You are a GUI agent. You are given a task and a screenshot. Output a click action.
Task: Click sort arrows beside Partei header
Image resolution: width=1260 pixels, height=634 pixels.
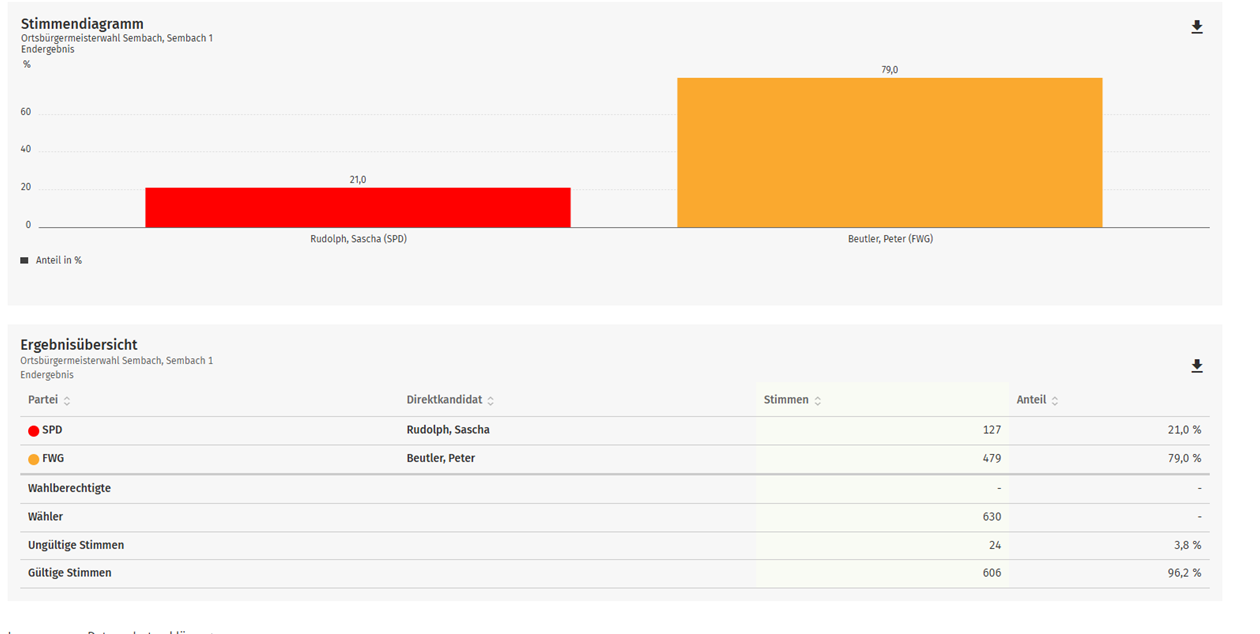click(67, 401)
